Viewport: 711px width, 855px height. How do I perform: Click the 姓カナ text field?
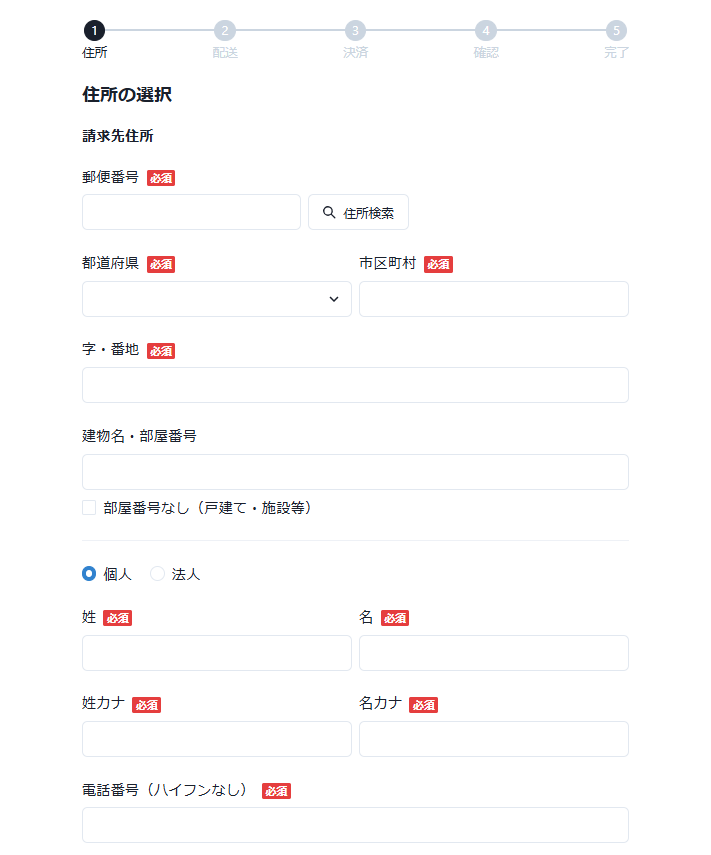point(216,739)
